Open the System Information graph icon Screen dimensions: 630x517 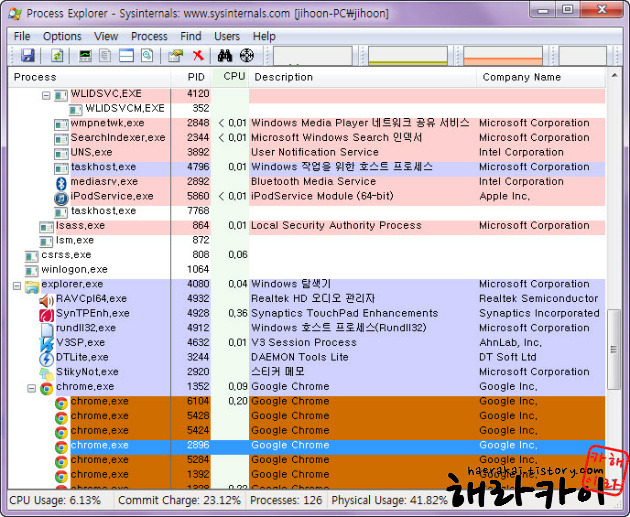tap(85, 55)
